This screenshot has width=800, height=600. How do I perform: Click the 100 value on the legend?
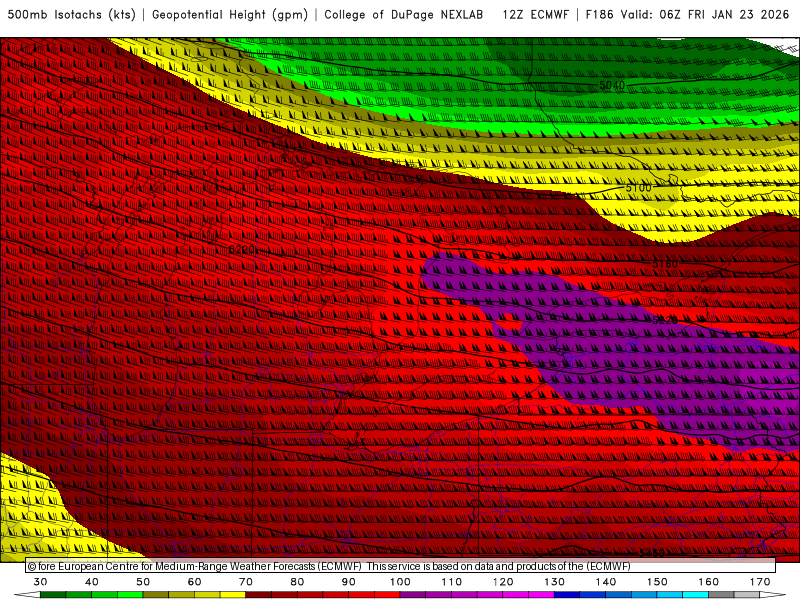(x=400, y=582)
